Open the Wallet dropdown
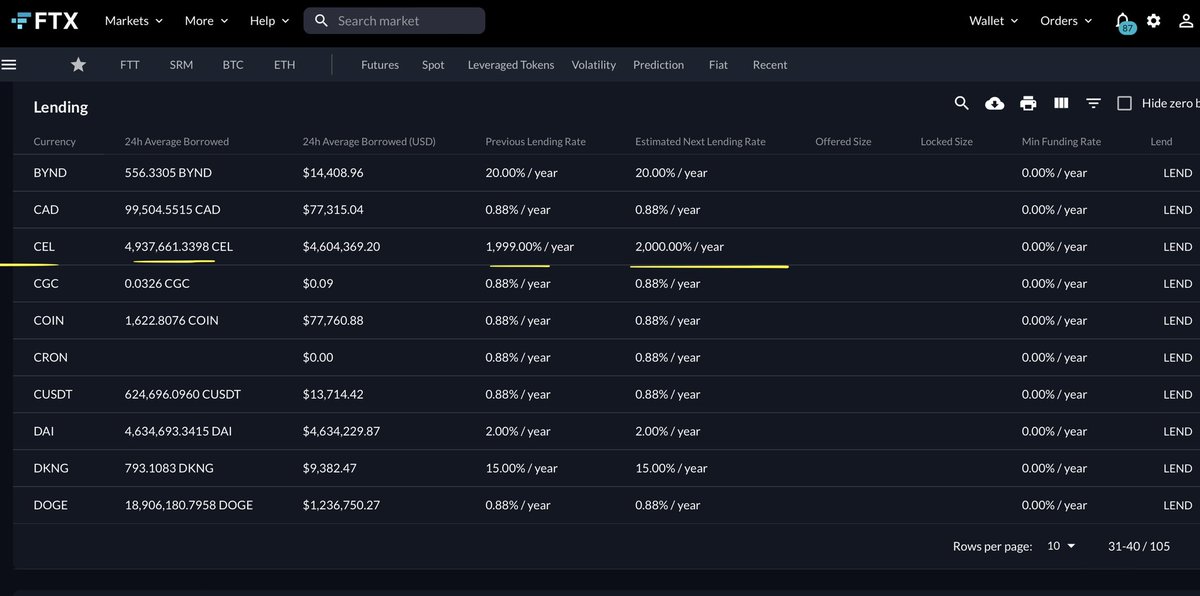This screenshot has width=1200, height=596. point(994,20)
